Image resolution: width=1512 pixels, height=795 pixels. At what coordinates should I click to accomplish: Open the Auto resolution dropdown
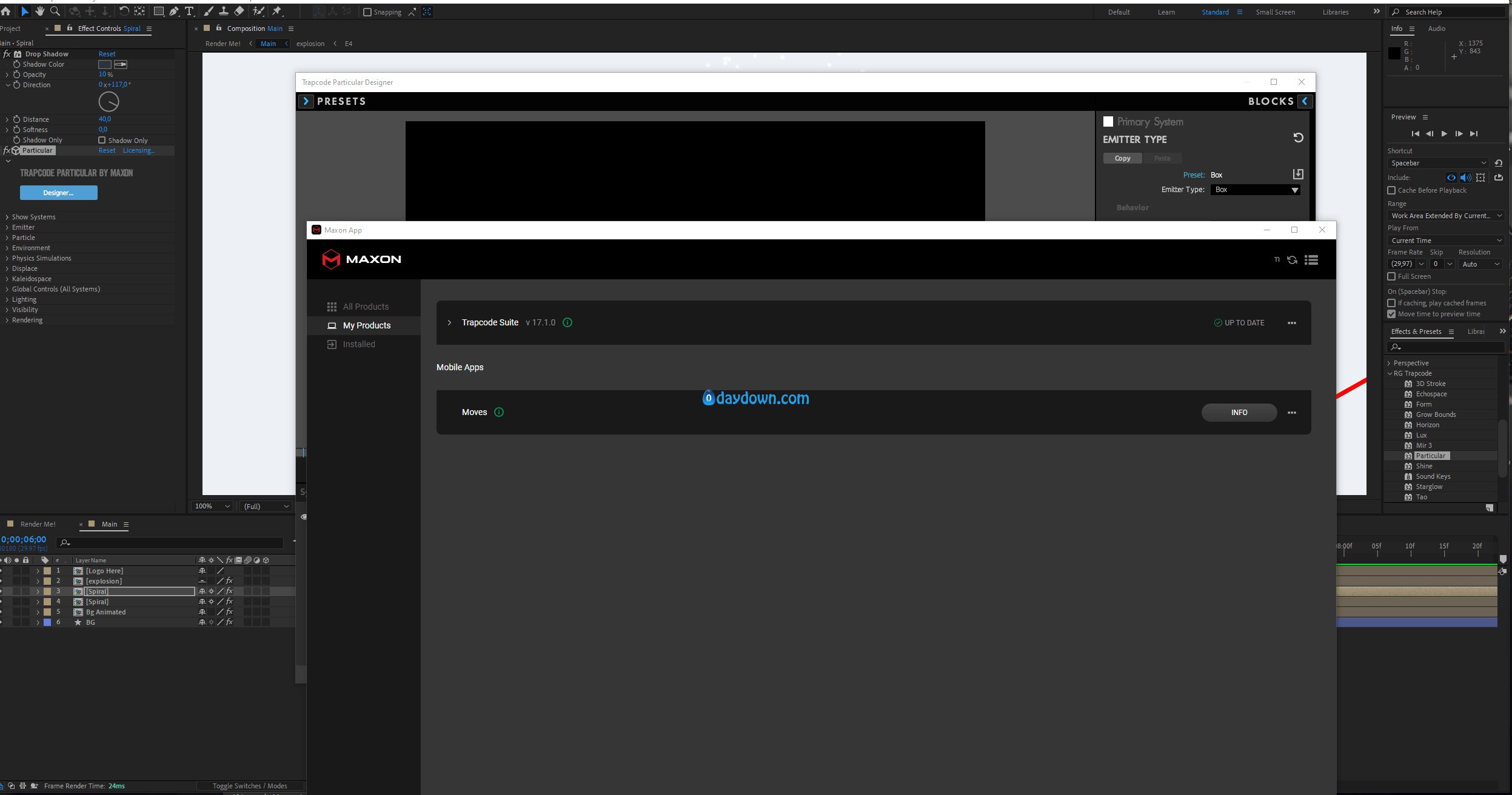(1480, 264)
